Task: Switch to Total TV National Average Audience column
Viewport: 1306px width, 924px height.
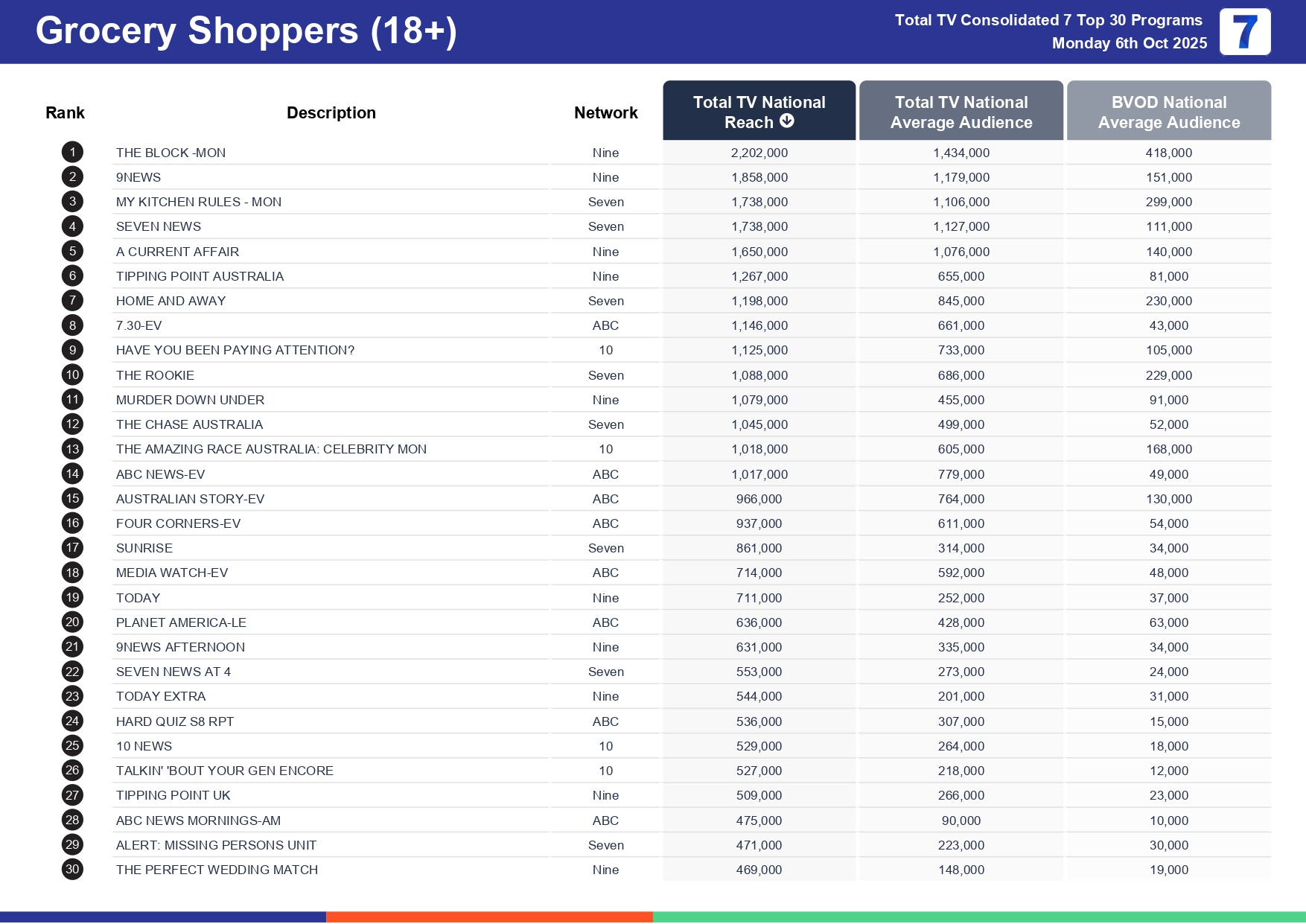Action: (x=961, y=112)
